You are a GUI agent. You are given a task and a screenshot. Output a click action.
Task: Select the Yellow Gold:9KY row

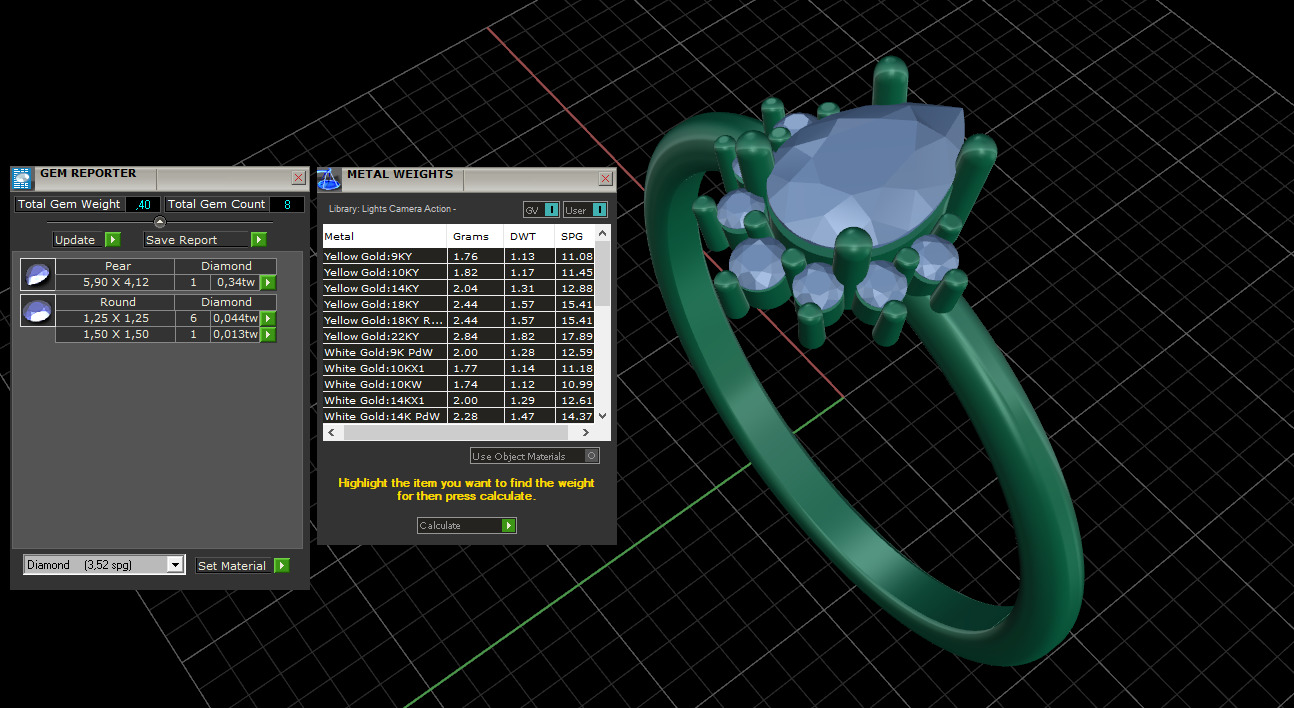coord(458,256)
